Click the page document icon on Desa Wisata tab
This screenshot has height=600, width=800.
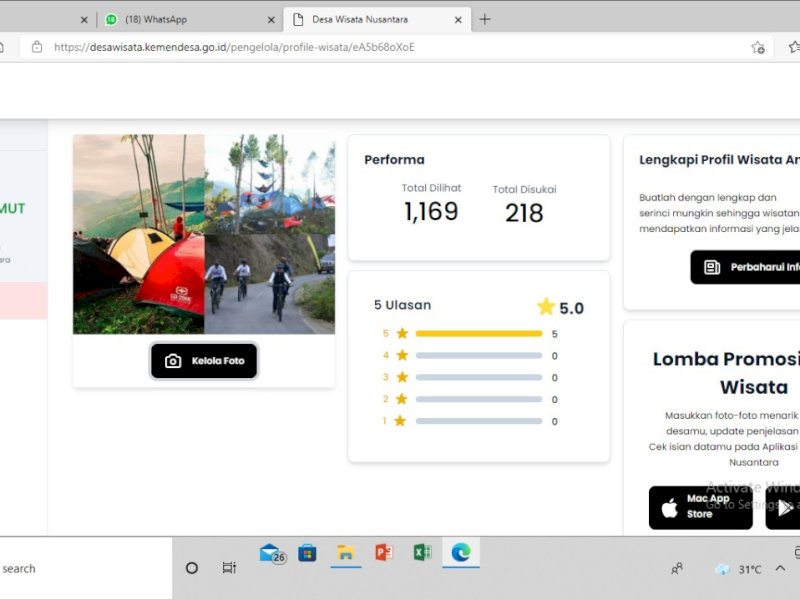coord(298,19)
